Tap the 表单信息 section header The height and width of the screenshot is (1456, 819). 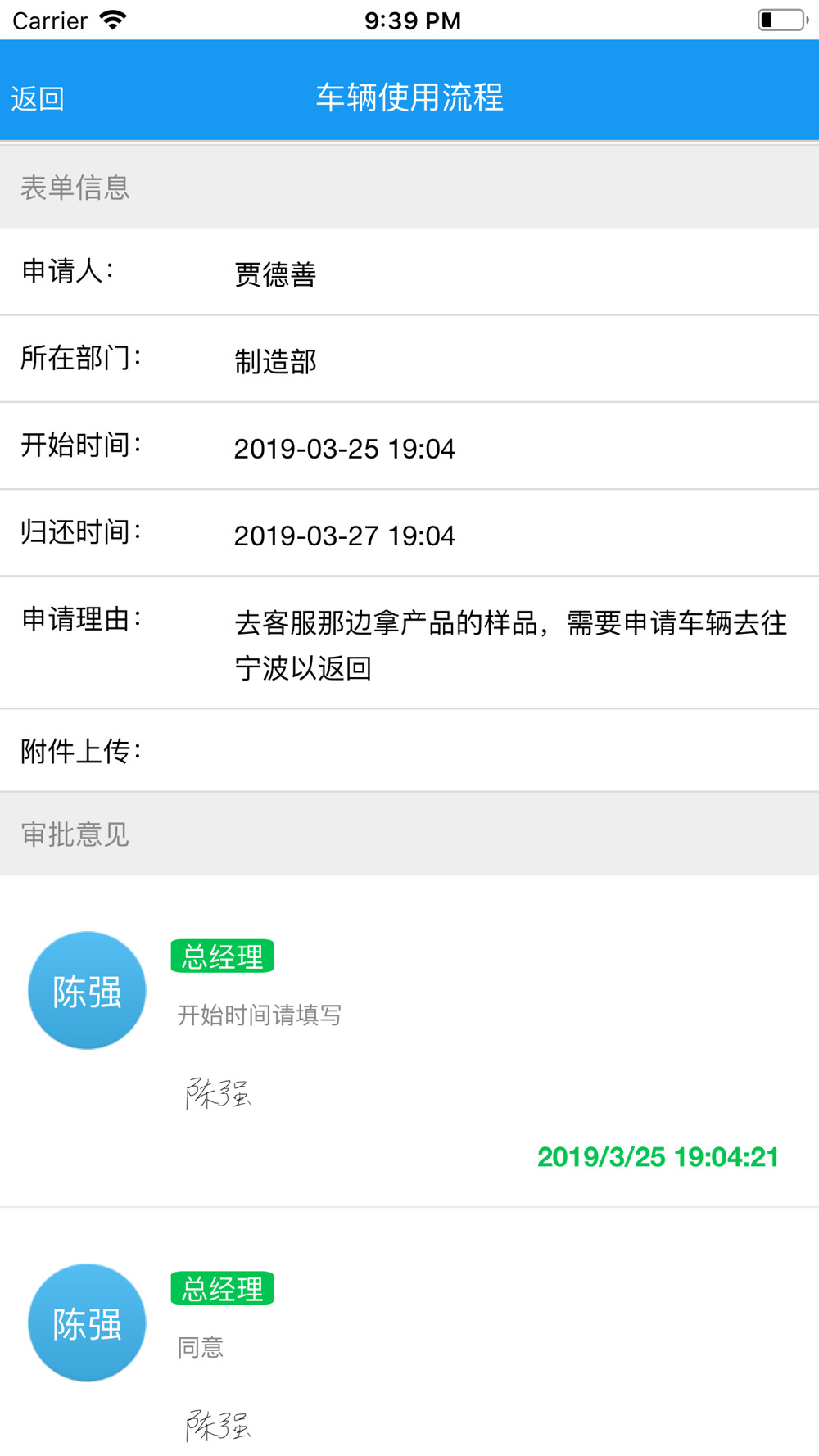coord(409,188)
